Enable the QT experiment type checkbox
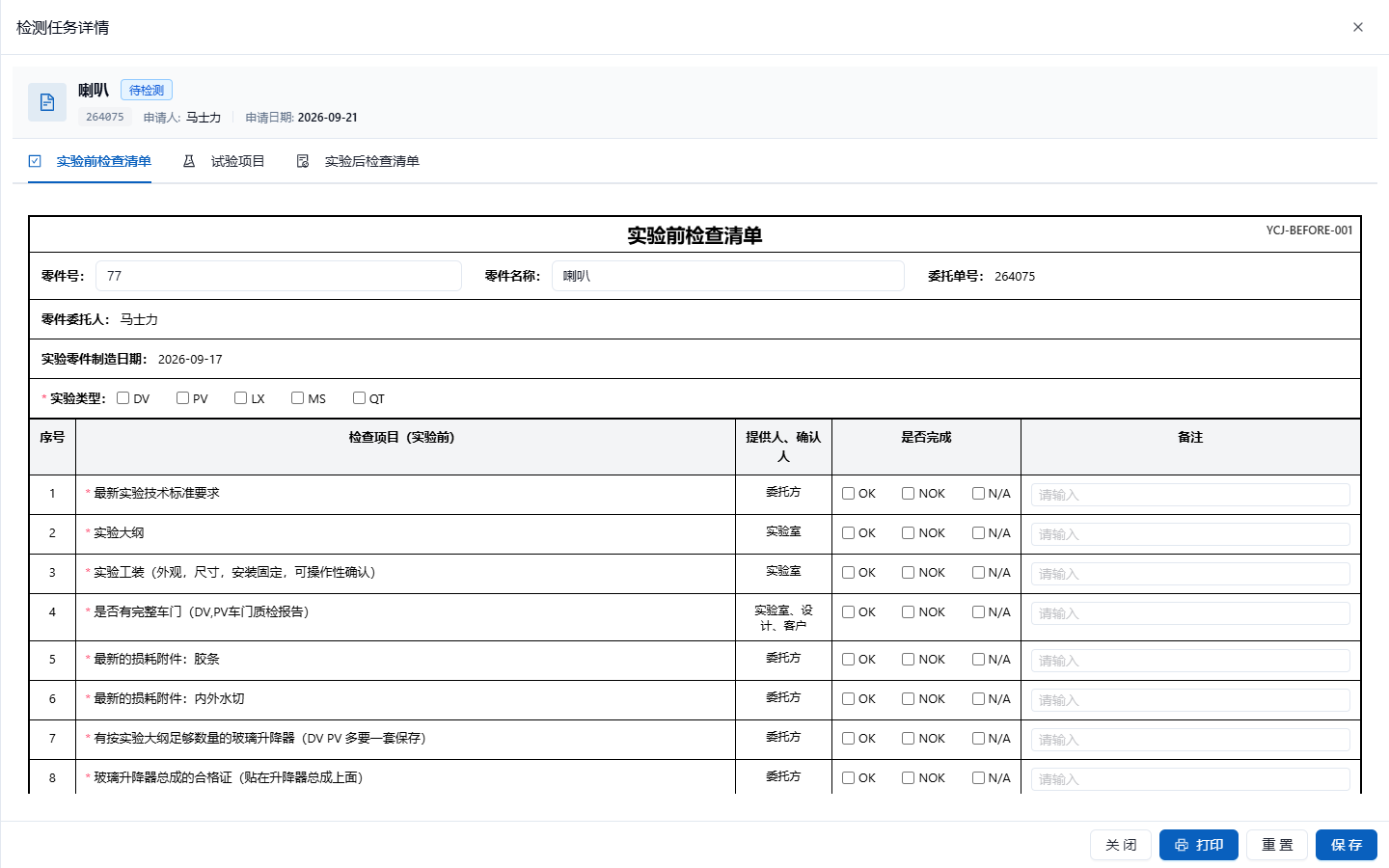Viewport: 1389px width, 868px height. point(359,398)
